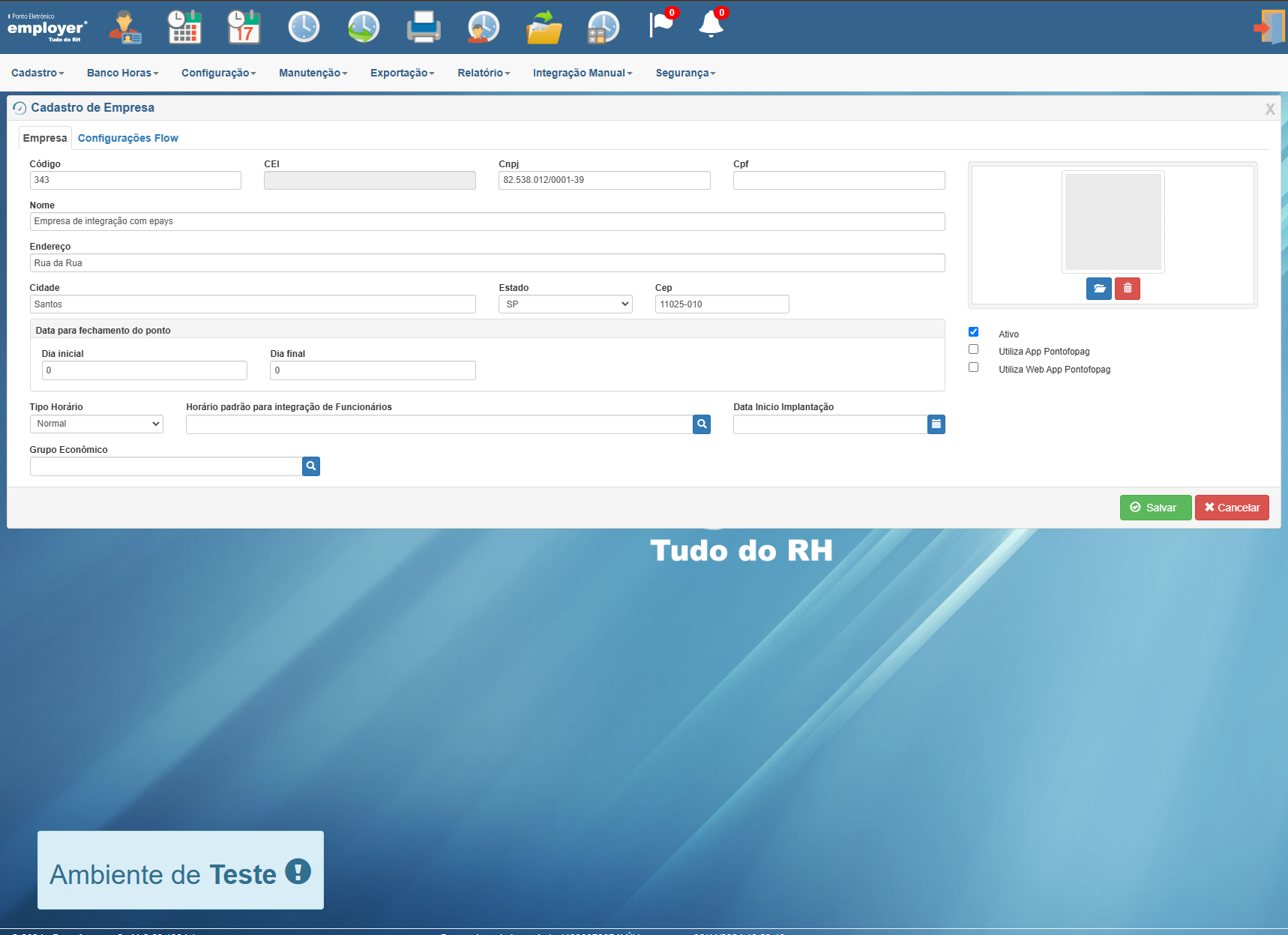Open the employee card icon in toolbar

point(124,27)
